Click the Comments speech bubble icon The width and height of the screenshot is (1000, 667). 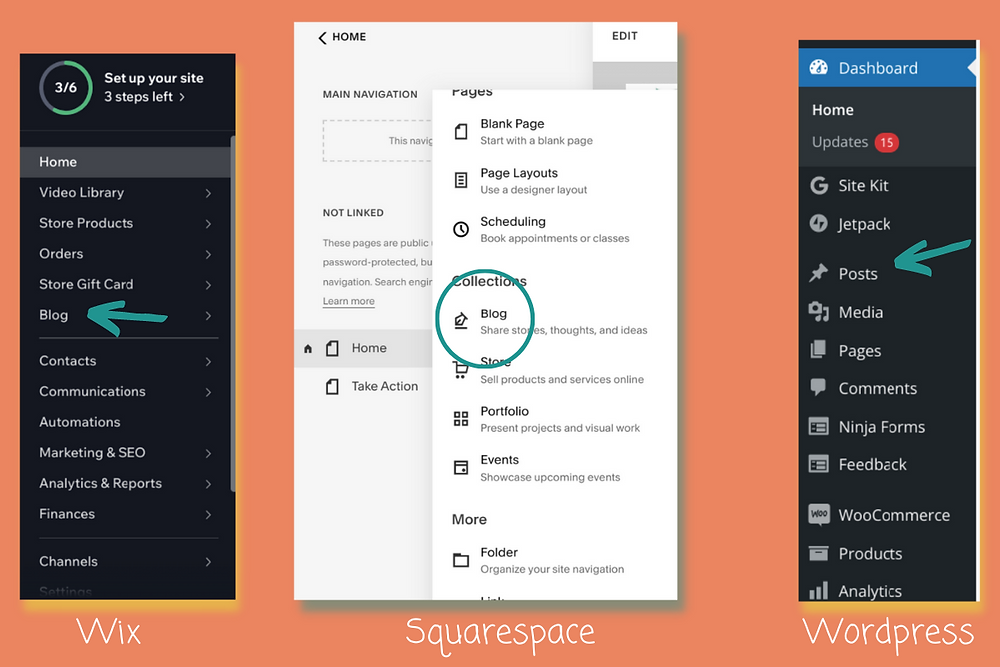click(x=818, y=387)
